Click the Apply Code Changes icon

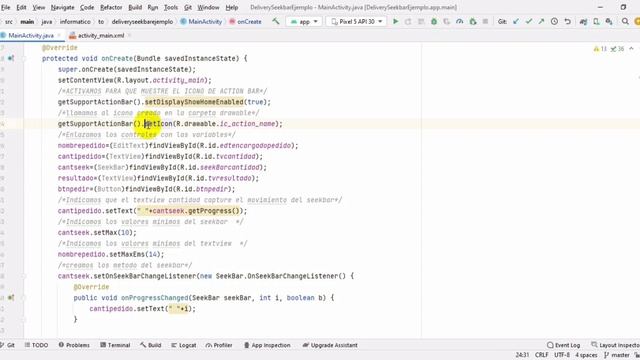tap(421, 21)
